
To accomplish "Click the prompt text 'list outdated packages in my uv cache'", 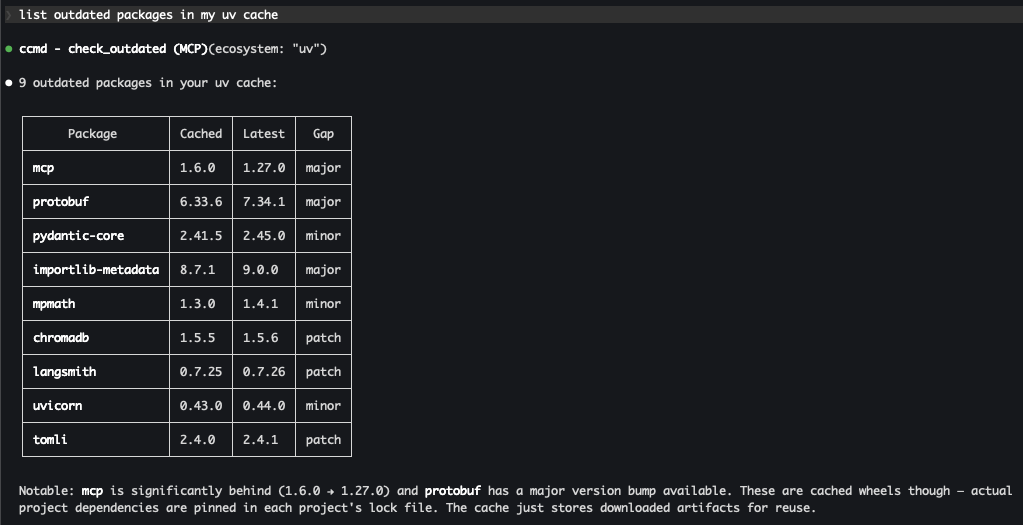I will (x=148, y=14).
